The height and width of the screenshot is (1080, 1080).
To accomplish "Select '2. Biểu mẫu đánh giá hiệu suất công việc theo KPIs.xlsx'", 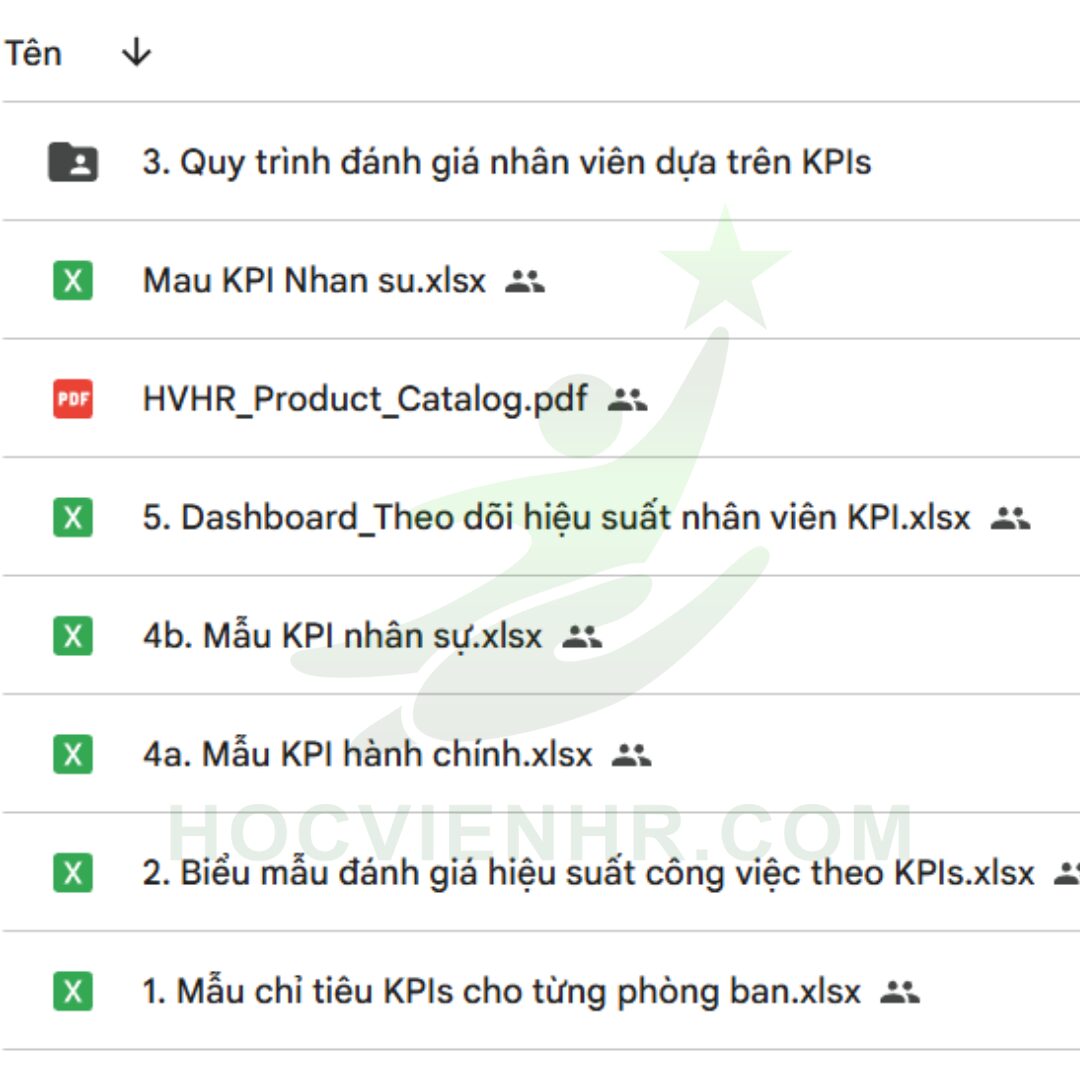I will coord(588,873).
